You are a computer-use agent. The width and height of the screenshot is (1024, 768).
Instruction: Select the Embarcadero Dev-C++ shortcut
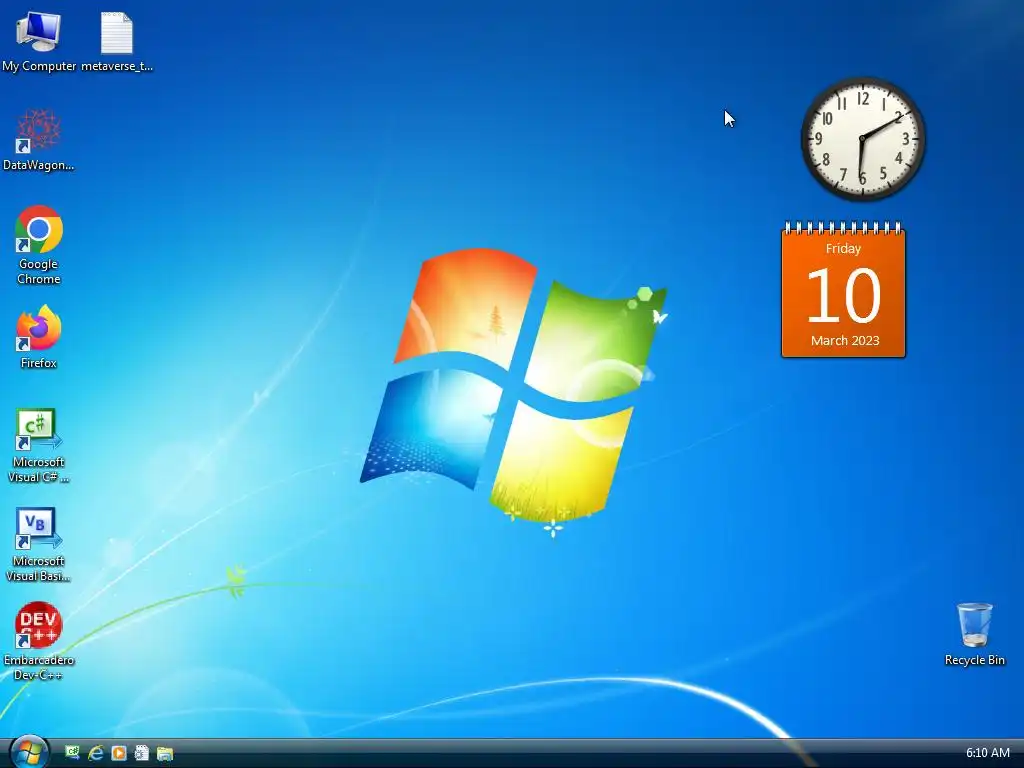tap(39, 641)
